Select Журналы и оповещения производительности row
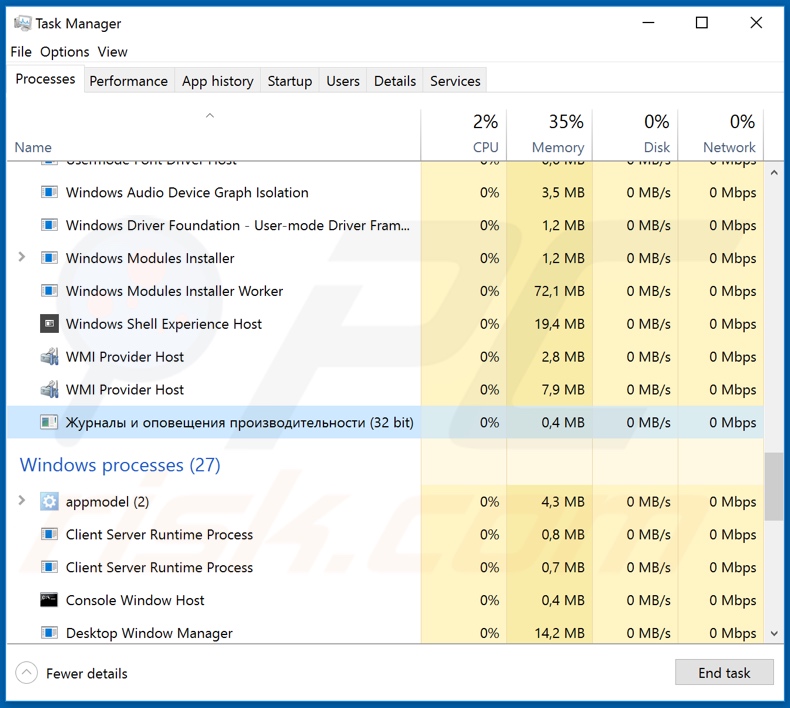Image resolution: width=790 pixels, height=708 pixels. pyautogui.click(x=385, y=422)
